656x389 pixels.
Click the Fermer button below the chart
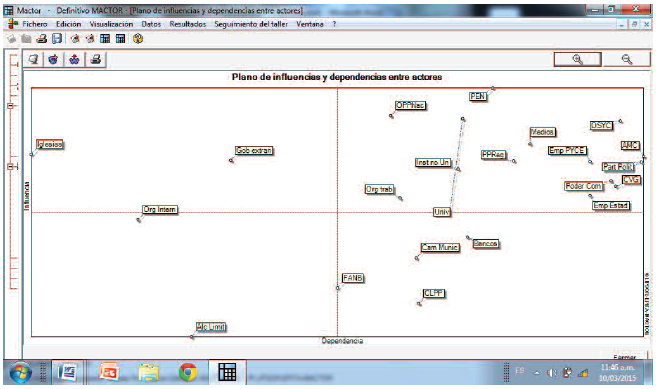pyautogui.click(x=625, y=357)
